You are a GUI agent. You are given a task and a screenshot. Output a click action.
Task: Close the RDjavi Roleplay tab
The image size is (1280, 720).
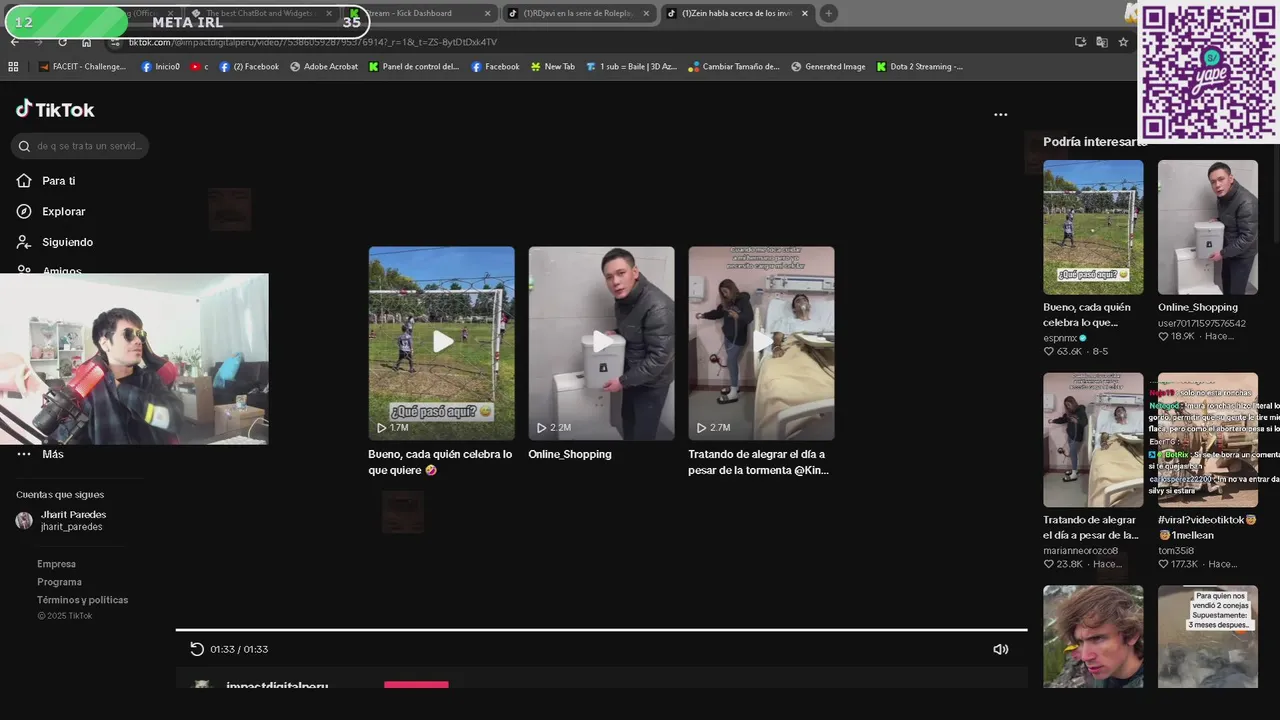(646, 13)
